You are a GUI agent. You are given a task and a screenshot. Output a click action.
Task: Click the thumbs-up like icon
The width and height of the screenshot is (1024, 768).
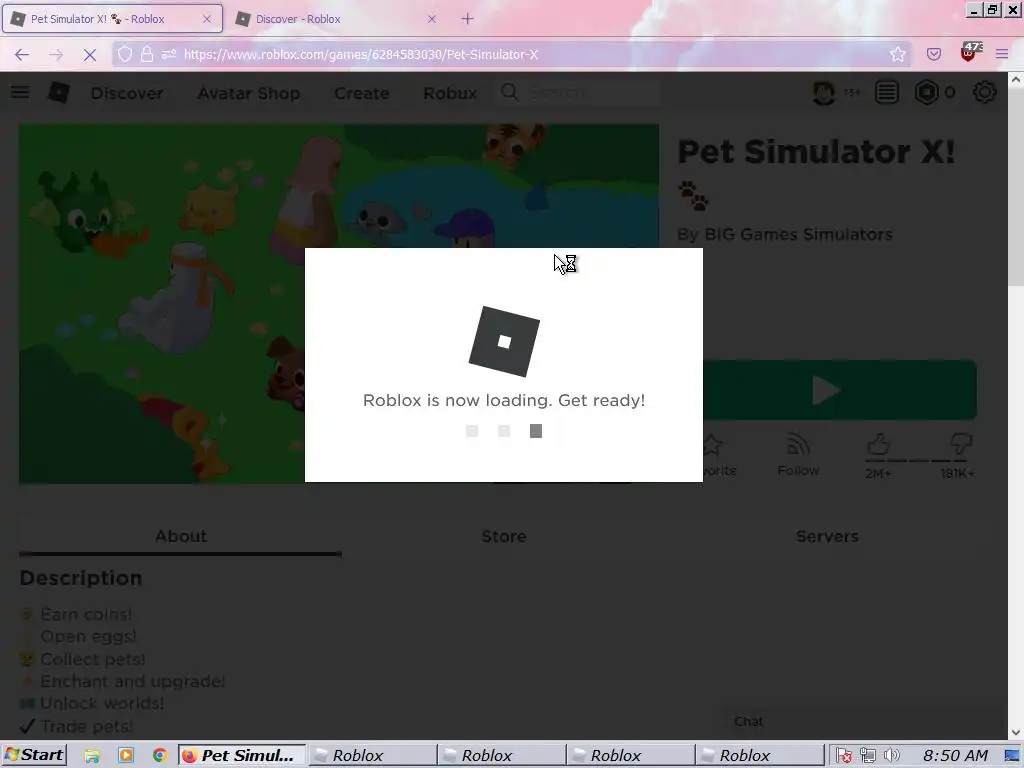878,445
